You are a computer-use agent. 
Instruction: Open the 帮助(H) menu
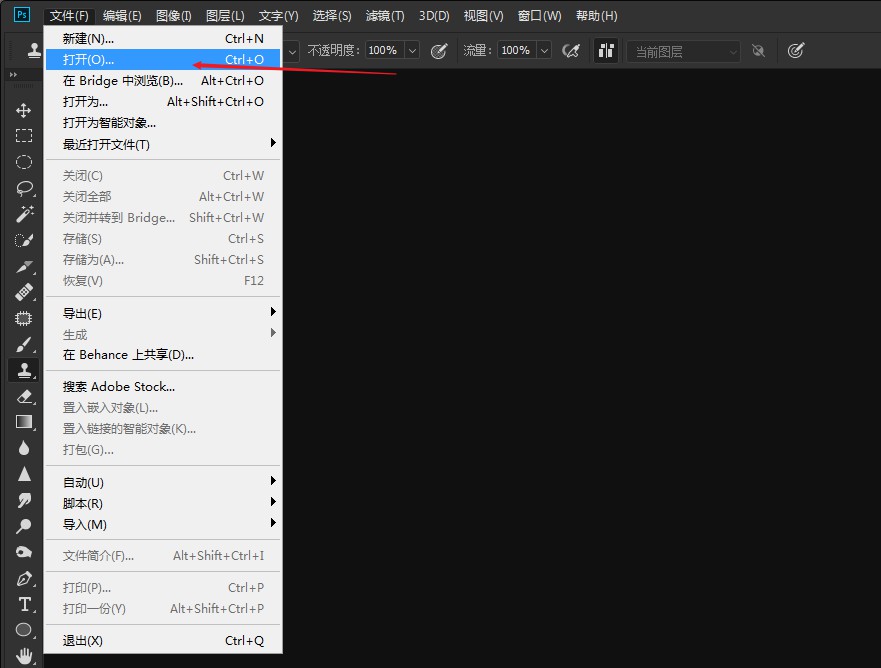pos(597,16)
